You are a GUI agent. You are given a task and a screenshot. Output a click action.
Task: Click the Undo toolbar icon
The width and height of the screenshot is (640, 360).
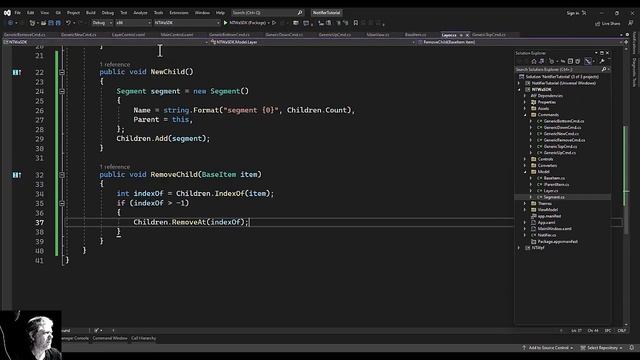[68, 23]
